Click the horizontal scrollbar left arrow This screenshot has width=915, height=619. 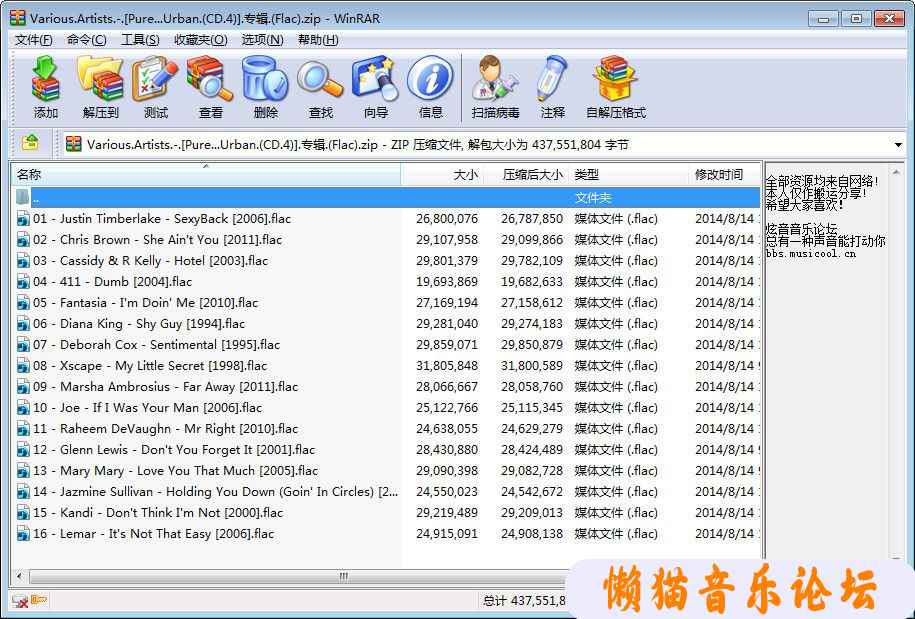click(x=19, y=576)
